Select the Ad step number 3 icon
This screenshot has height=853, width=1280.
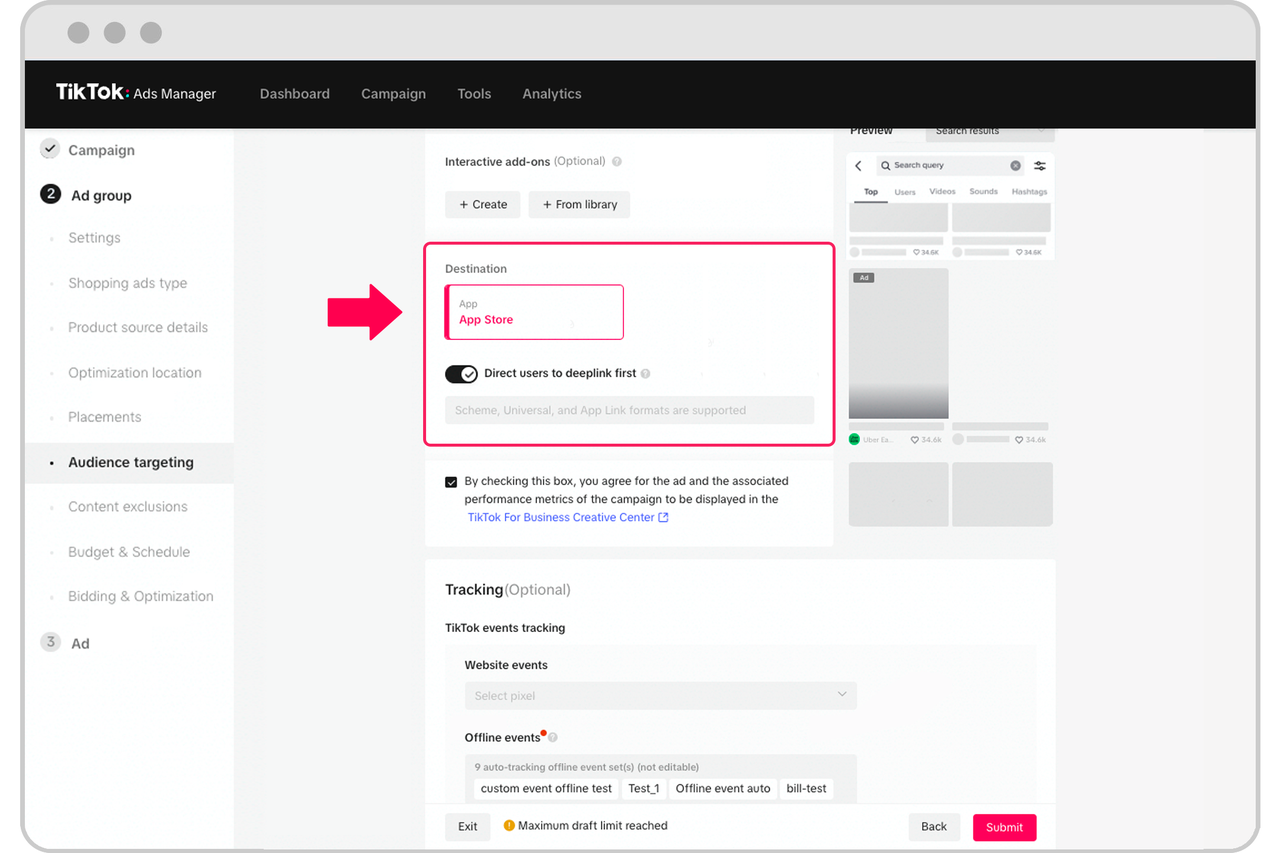(x=50, y=642)
